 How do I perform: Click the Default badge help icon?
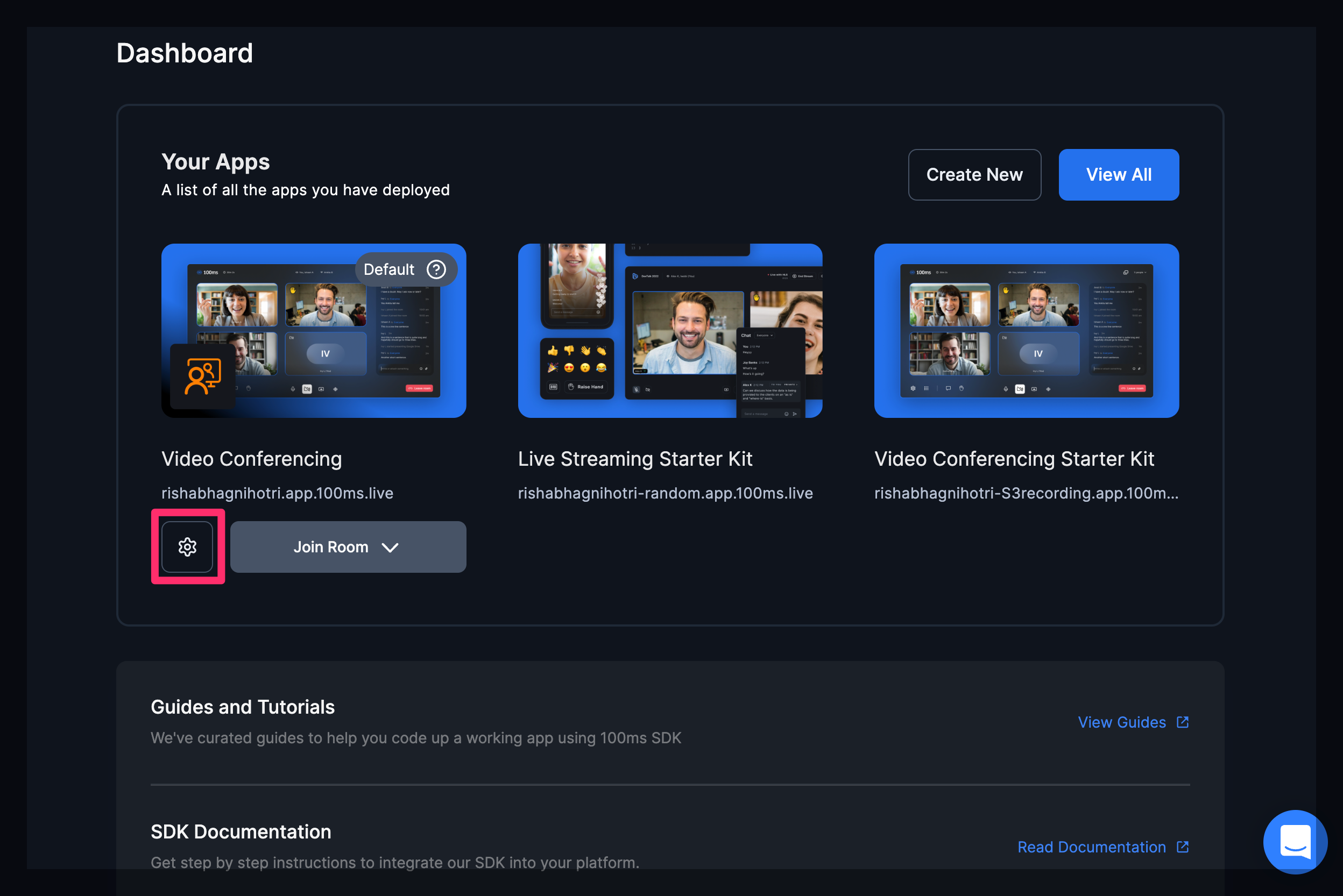click(x=436, y=269)
